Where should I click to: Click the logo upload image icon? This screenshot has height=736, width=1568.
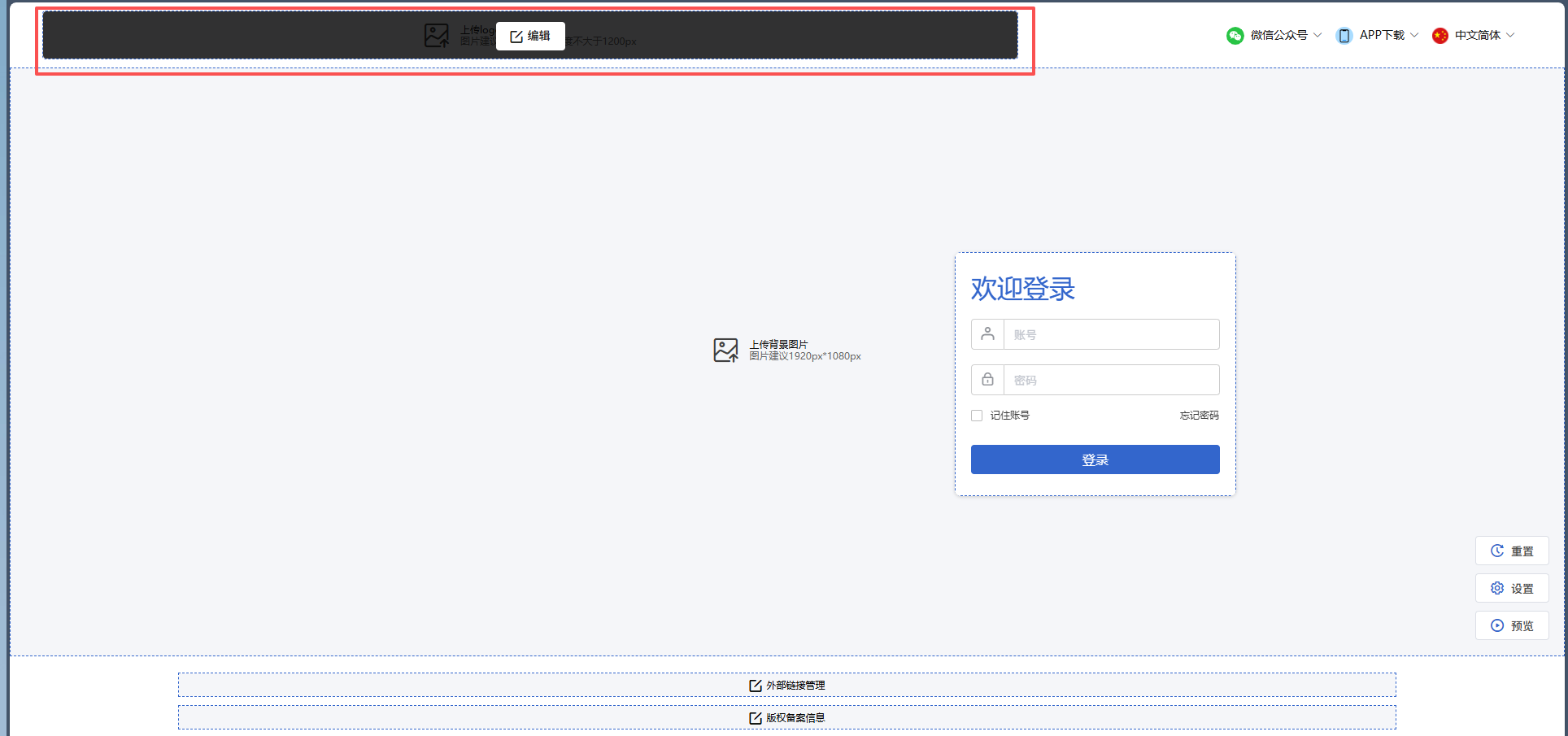point(437,35)
